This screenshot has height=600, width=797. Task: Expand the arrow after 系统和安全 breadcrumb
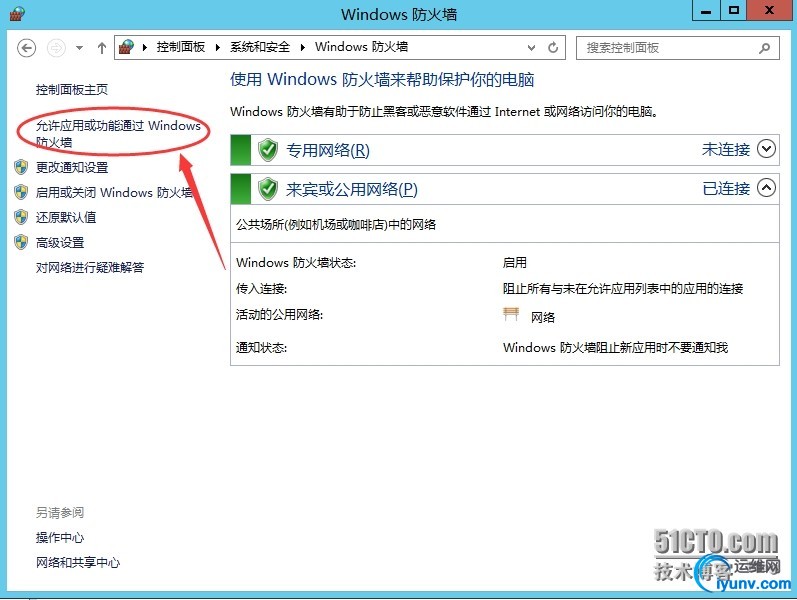pos(302,48)
